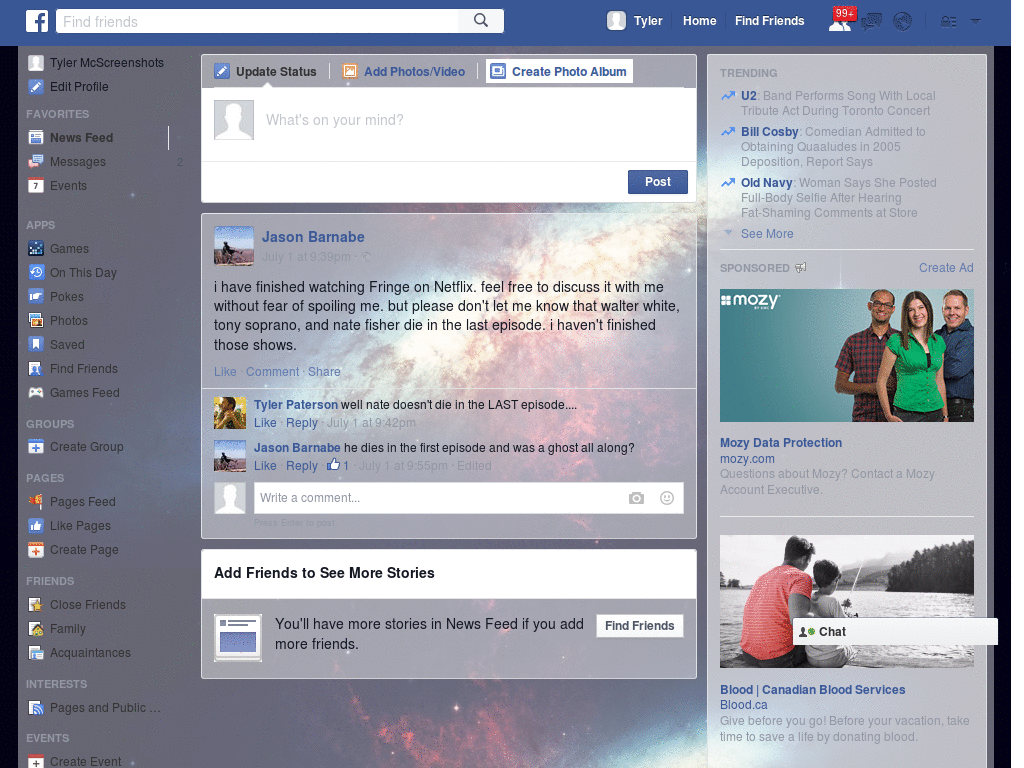Click the Close Friends star icon
The height and width of the screenshot is (768, 1024).
point(36,605)
